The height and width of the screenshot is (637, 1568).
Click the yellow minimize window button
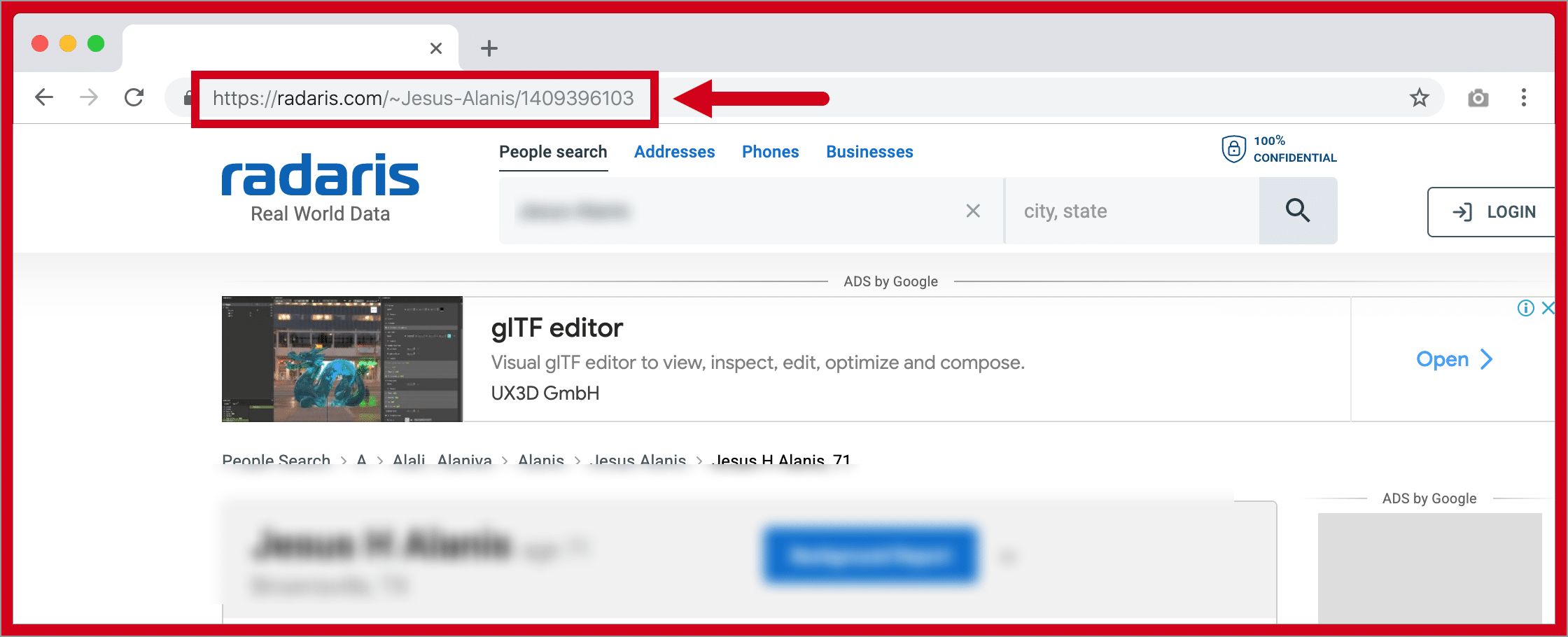click(x=68, y=43)
